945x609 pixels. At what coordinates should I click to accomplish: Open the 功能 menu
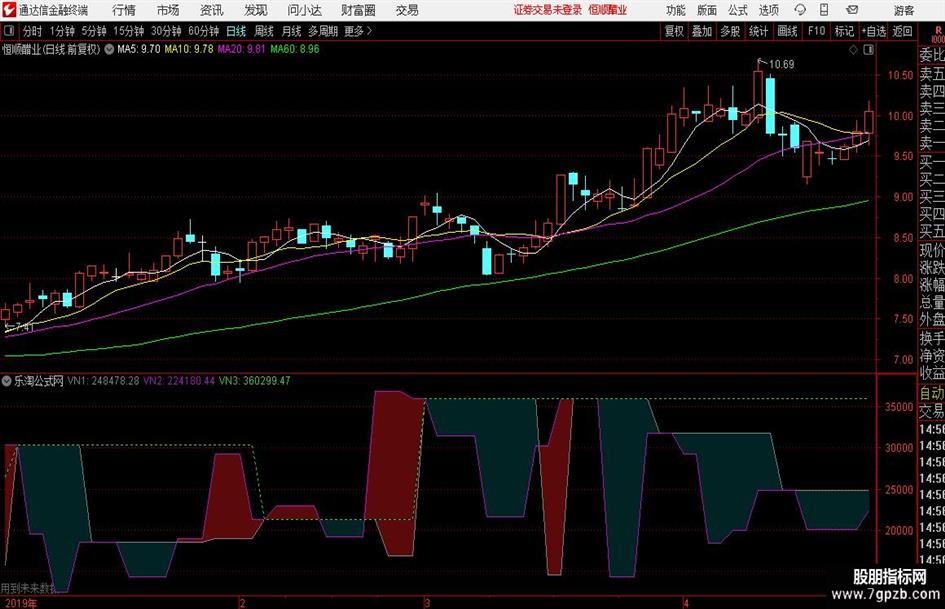click(676, 10)
